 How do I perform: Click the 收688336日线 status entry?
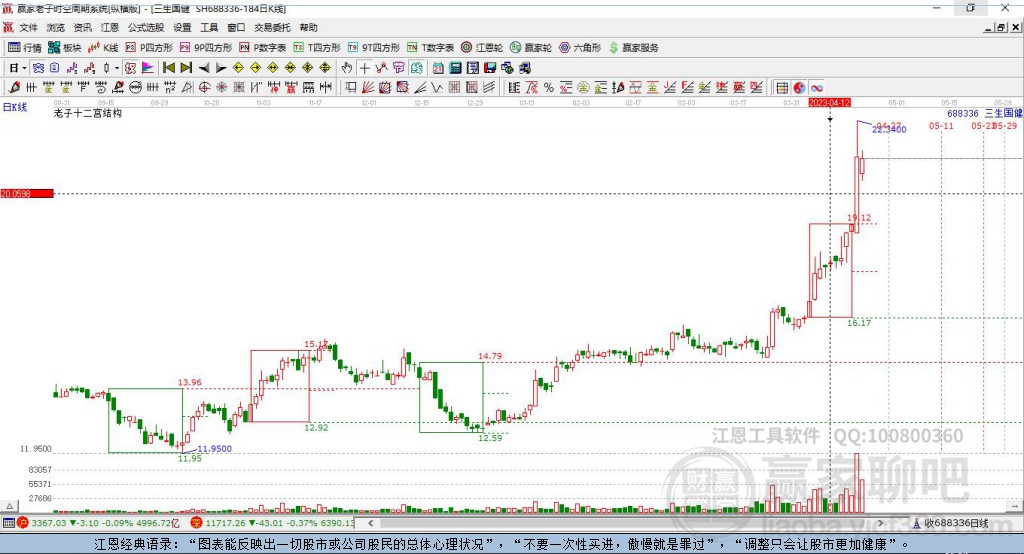(950, 523)
